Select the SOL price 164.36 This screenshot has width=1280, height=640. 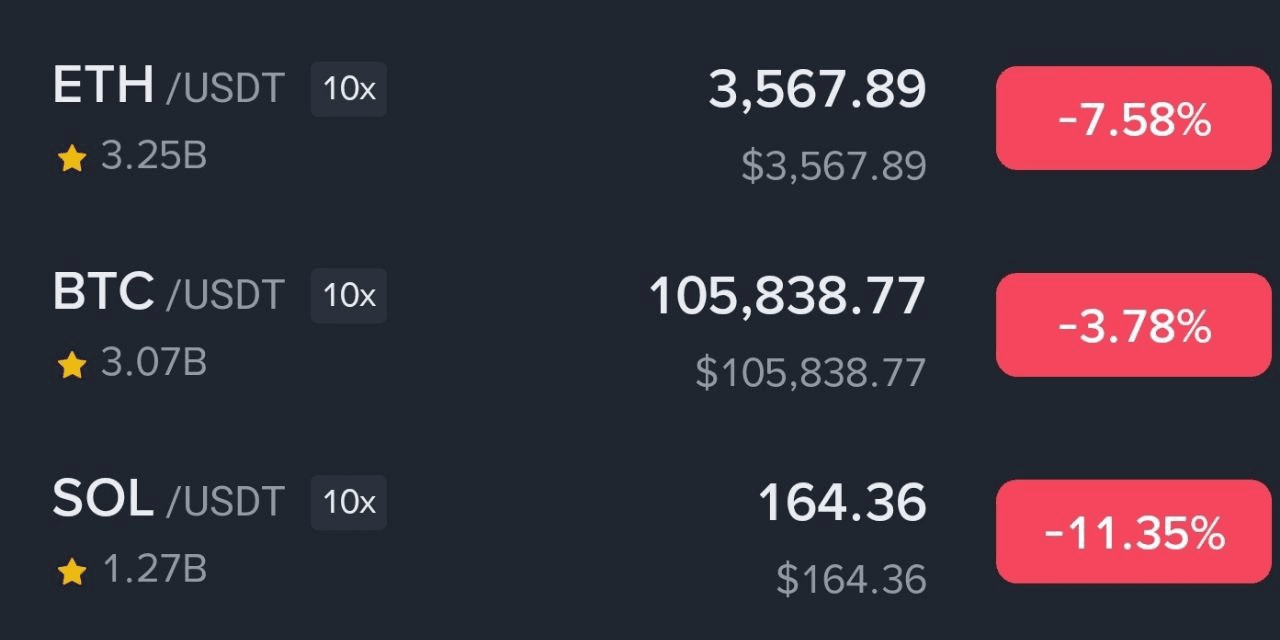coord(842,503)
